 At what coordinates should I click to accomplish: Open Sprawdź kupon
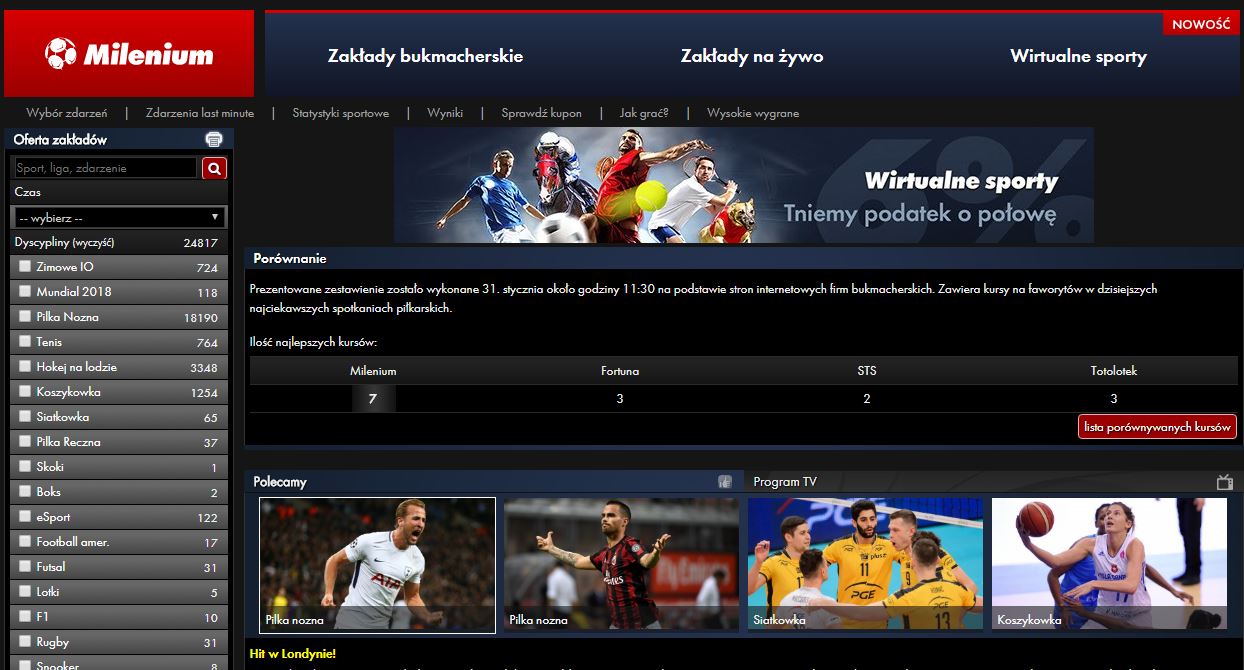(541, 113)
